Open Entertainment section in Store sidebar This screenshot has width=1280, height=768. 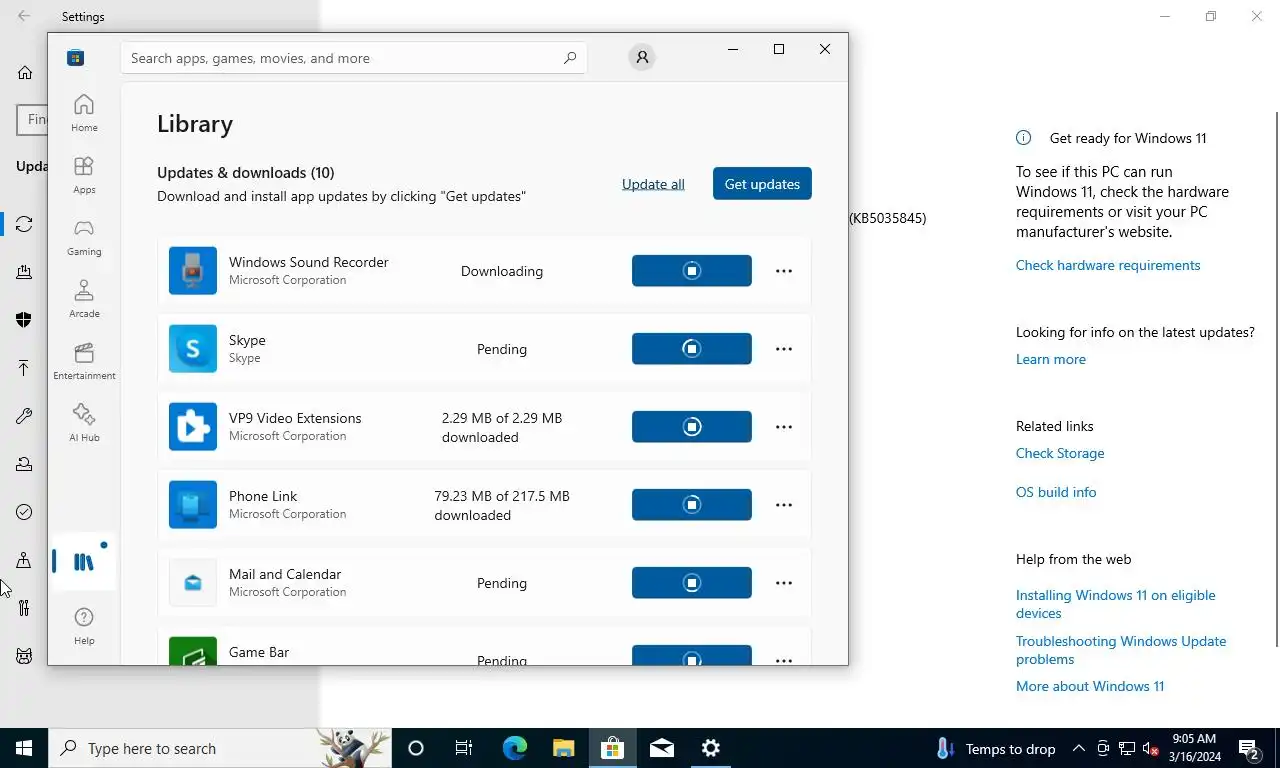coord(84,361)
